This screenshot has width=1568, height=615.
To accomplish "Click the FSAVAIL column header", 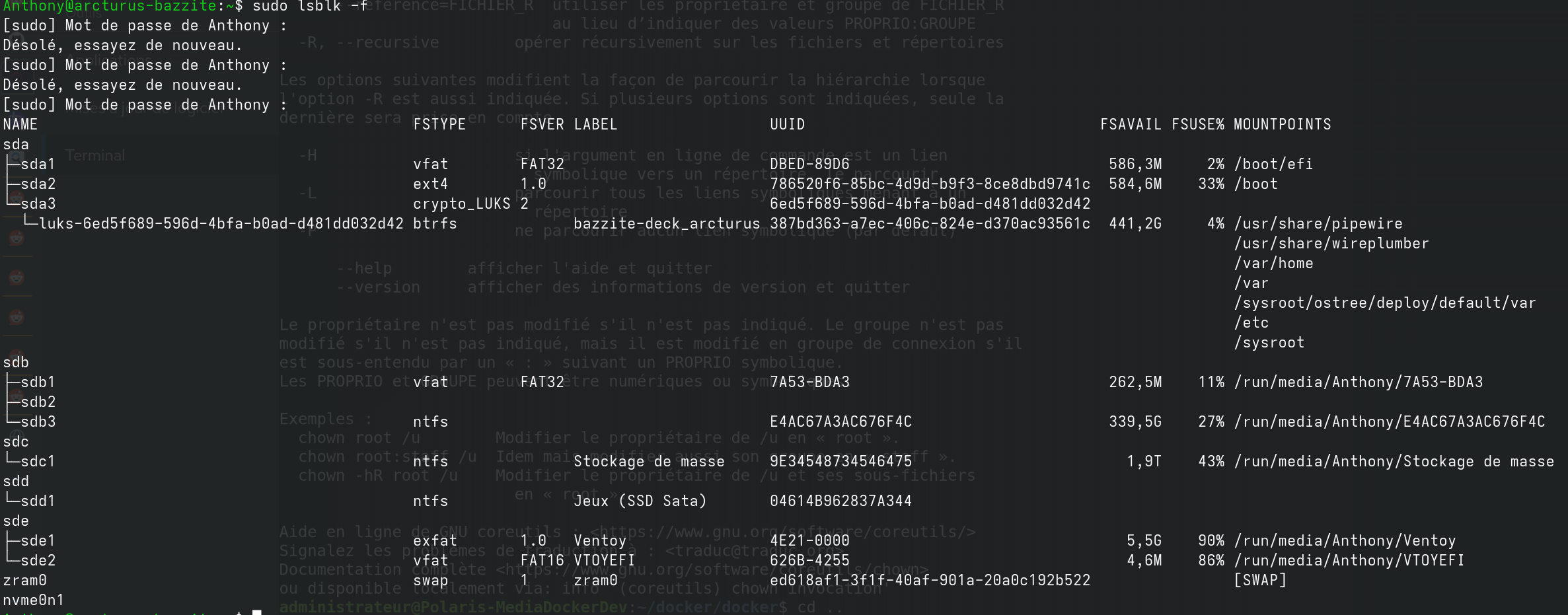I will (1131, 124).
